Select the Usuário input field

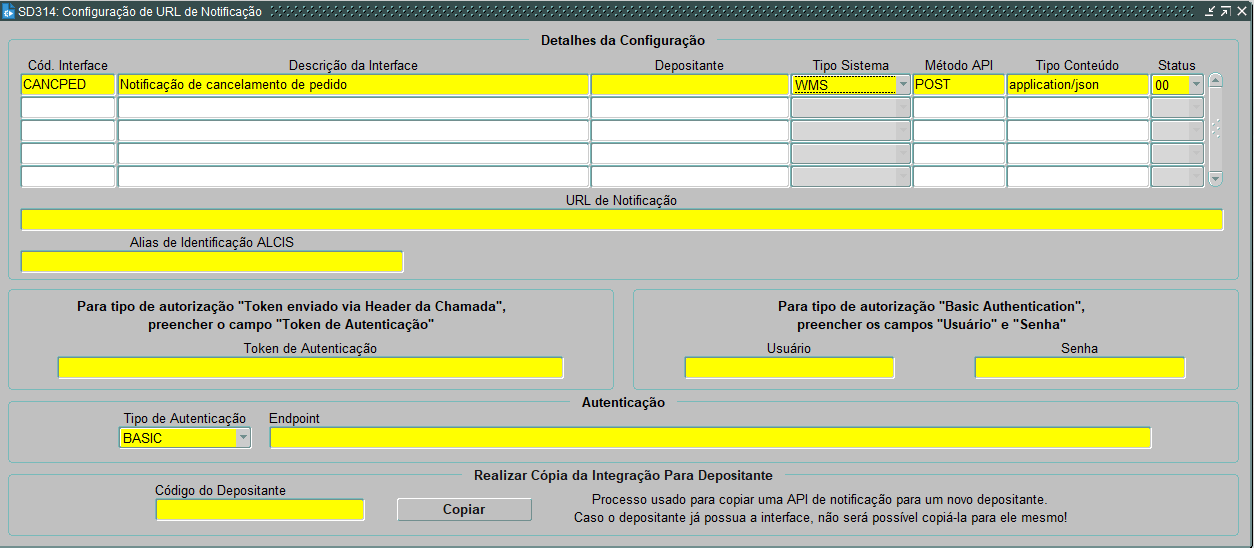pos(789,367)
